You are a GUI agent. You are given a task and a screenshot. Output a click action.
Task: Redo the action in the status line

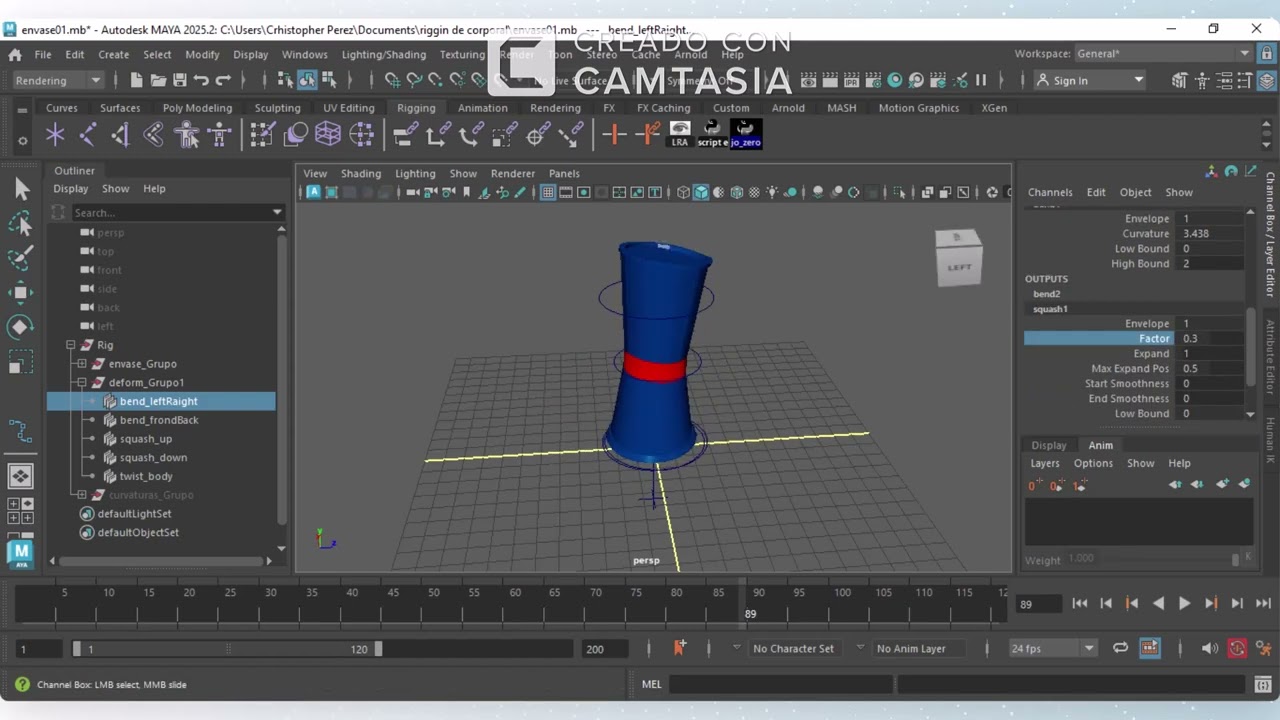click(x=224, y=80)
